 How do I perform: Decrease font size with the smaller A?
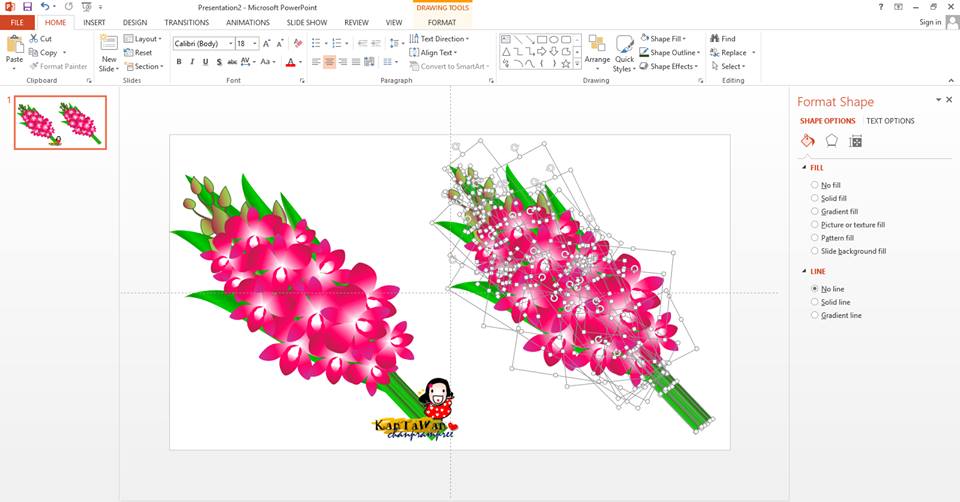280,43
